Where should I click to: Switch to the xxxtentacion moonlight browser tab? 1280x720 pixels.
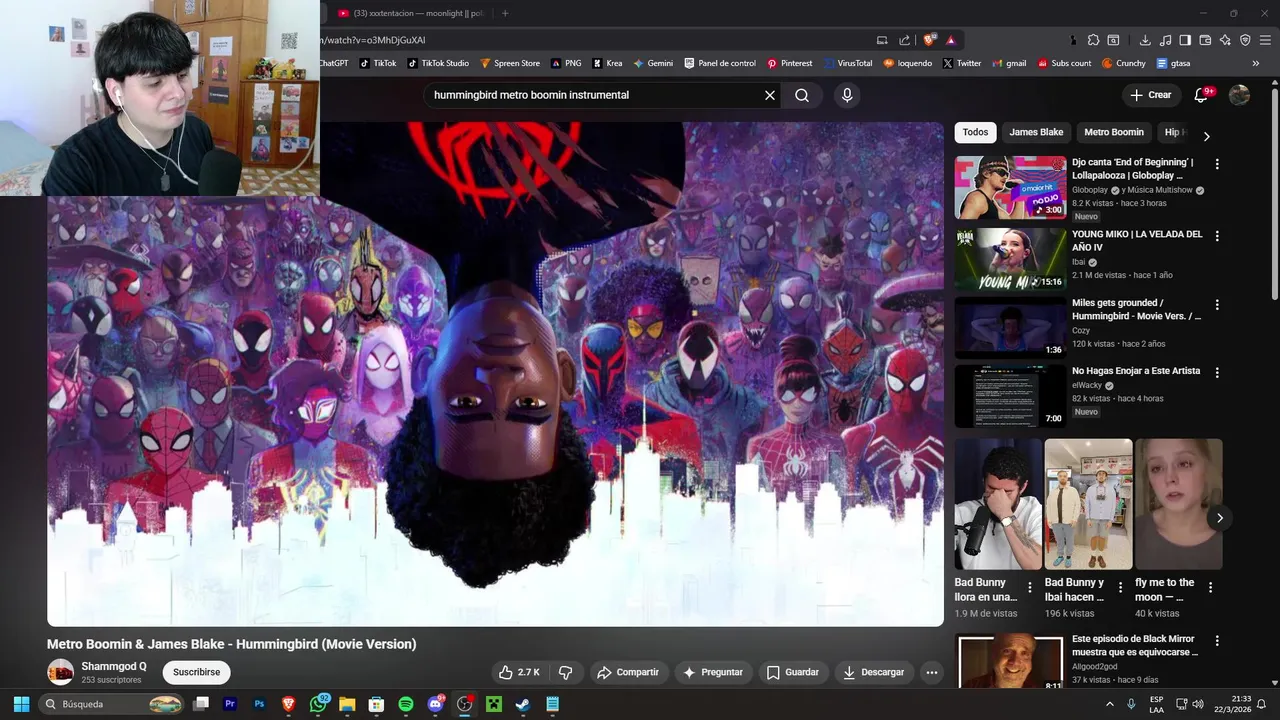[410, 13]
